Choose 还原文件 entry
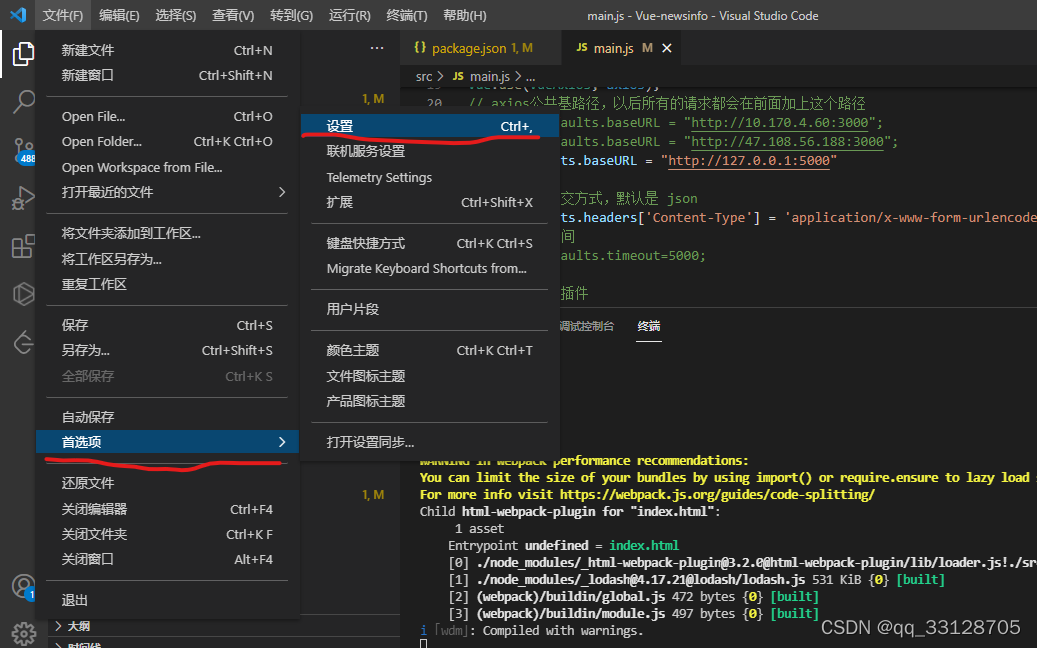Screen dimensions: 1037x648 pos(167,483)
